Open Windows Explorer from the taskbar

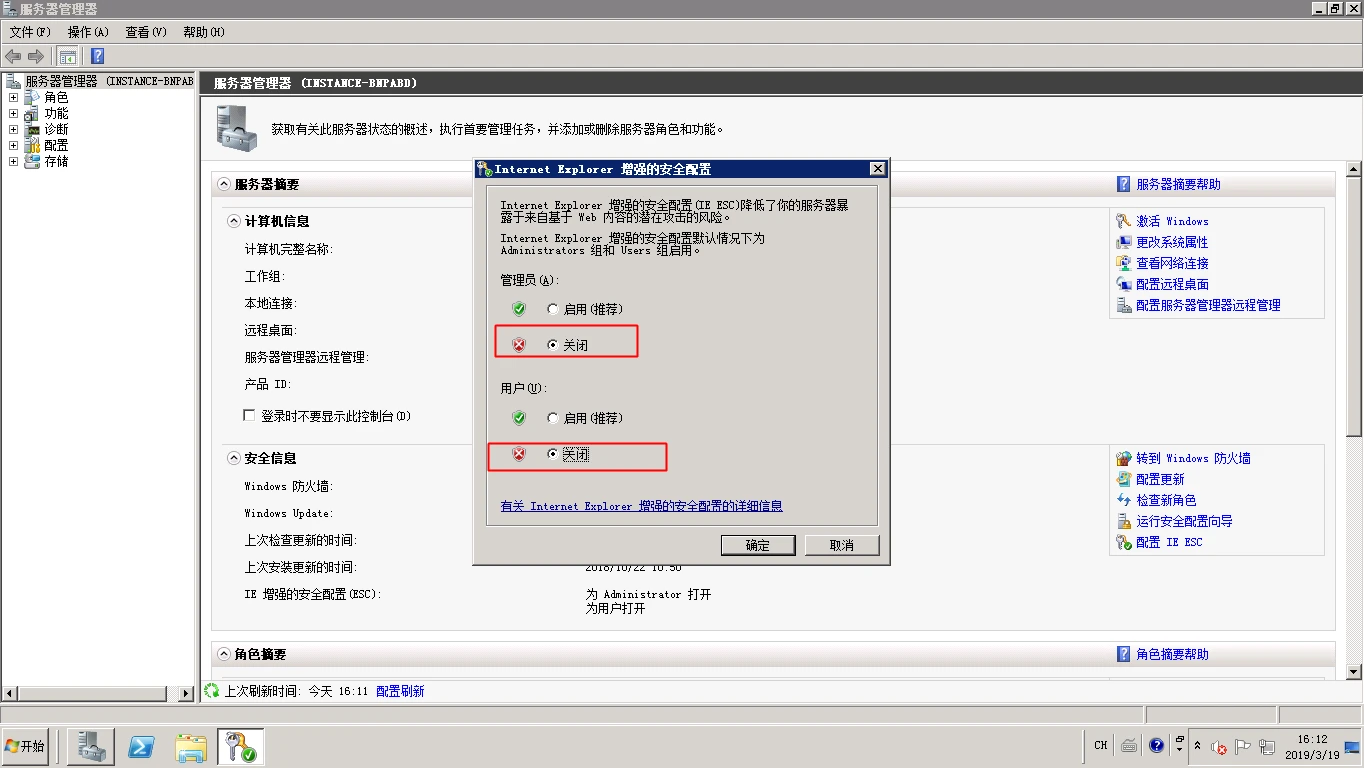point(189,745)
